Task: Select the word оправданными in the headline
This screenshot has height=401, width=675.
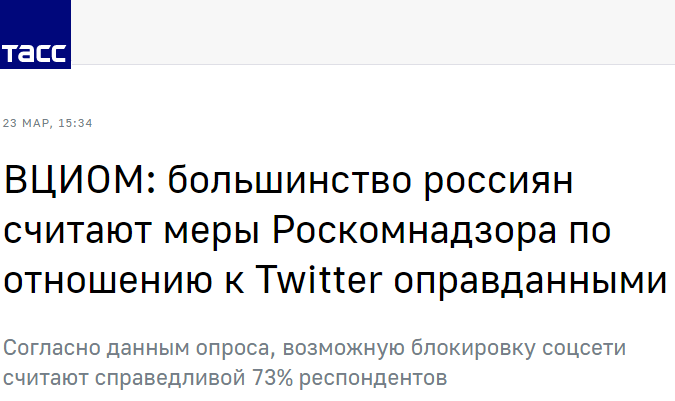Action: (530, 282)
